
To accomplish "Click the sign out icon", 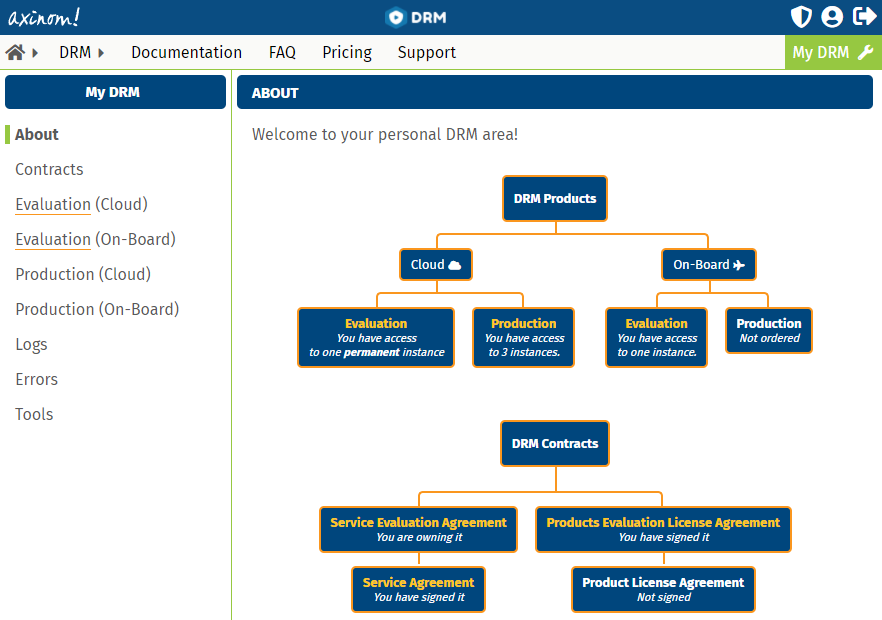I will pyautogui.click(x=864, y=16).
